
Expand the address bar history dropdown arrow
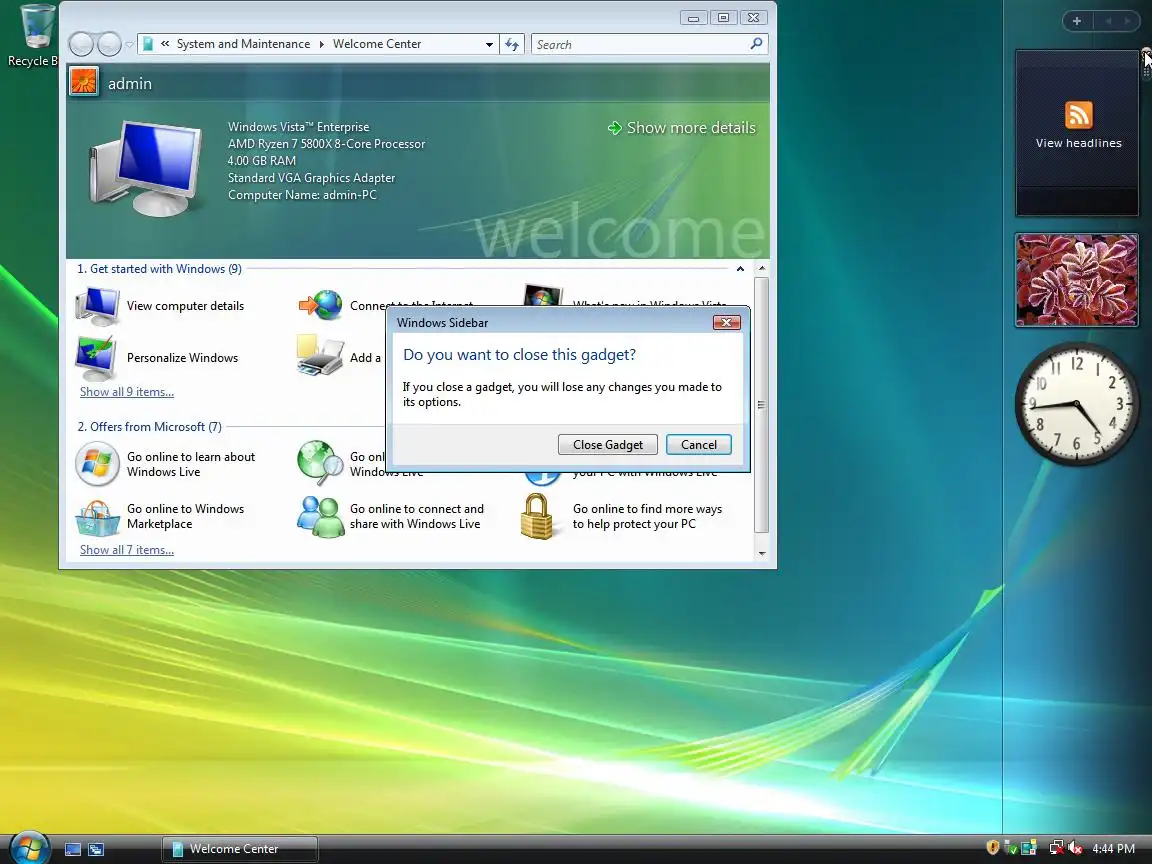coord(489,45)
